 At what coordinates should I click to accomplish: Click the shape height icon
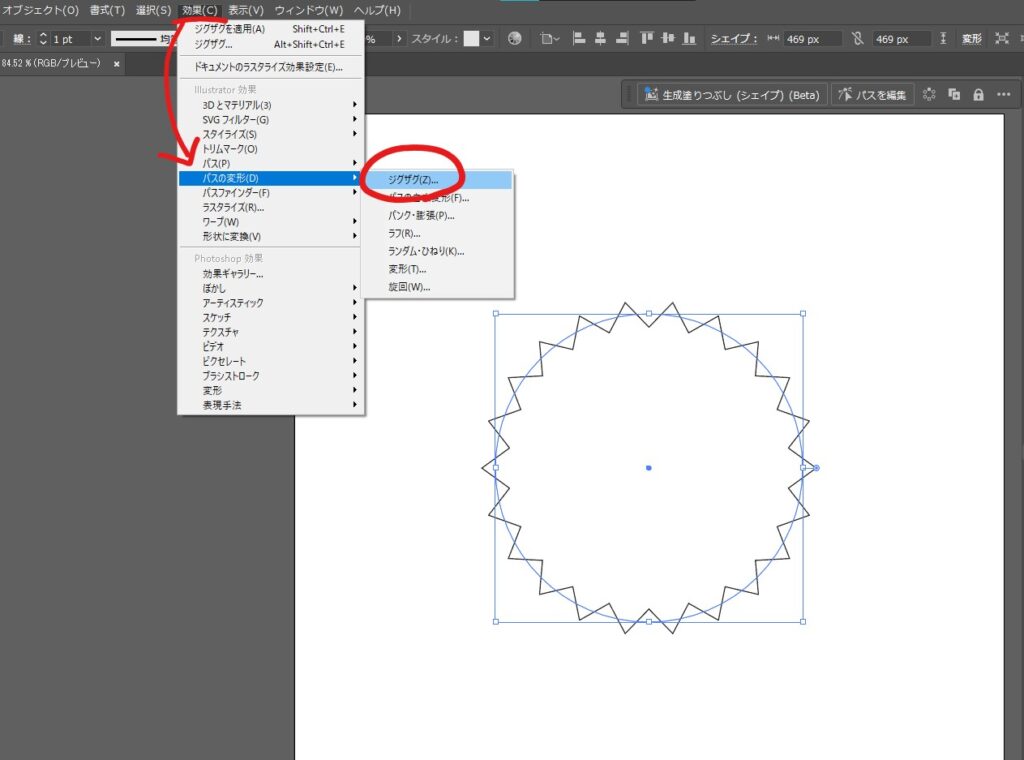pos(943,39)
